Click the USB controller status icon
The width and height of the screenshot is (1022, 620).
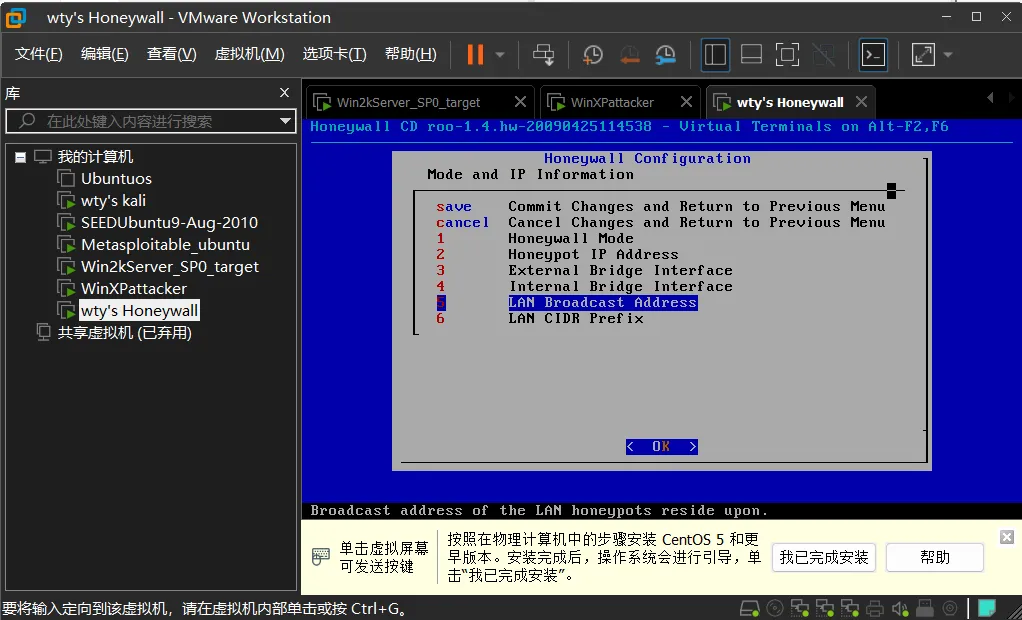tap(925, 609)
